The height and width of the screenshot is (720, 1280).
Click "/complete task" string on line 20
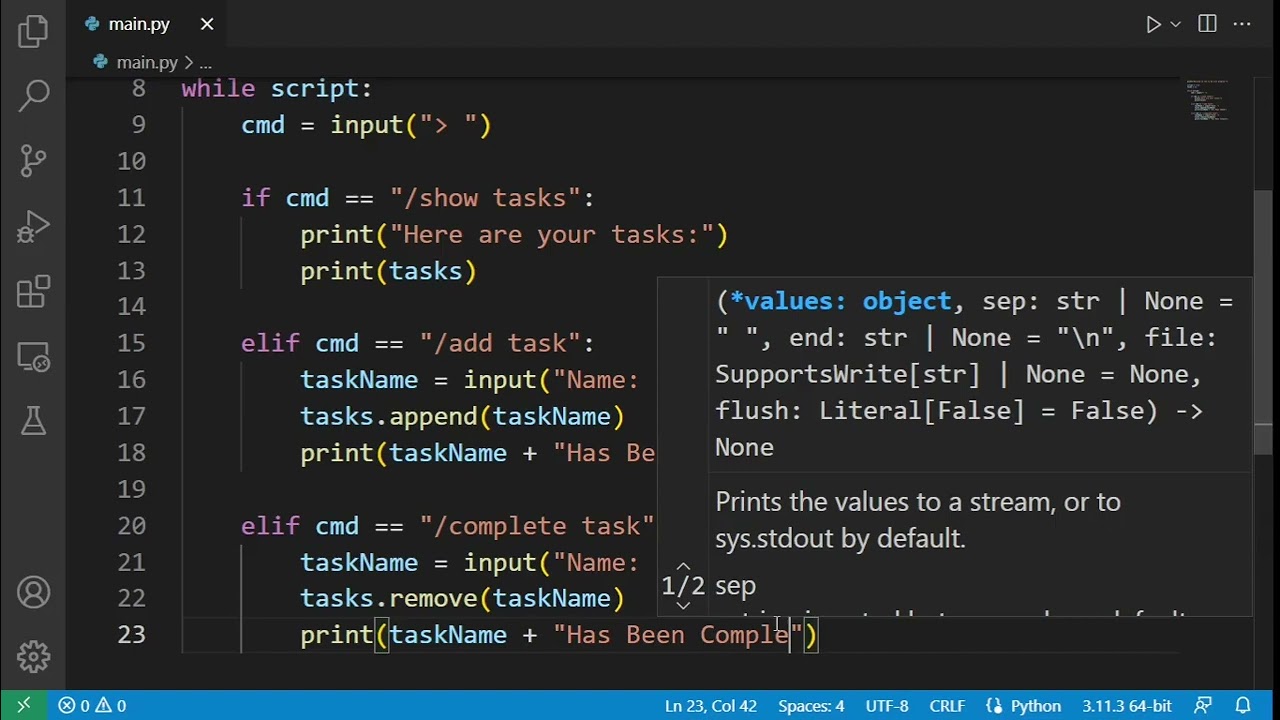click(x=536, y=526)
